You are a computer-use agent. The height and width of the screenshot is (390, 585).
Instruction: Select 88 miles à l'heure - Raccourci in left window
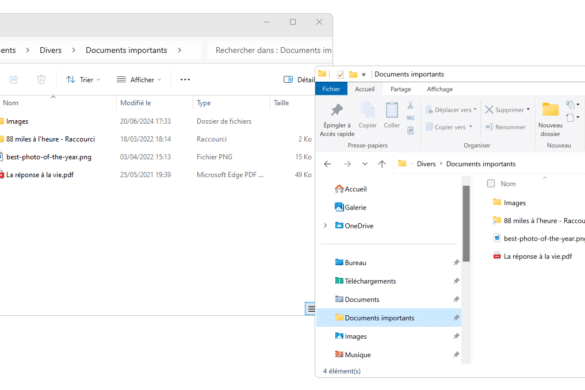156,139
